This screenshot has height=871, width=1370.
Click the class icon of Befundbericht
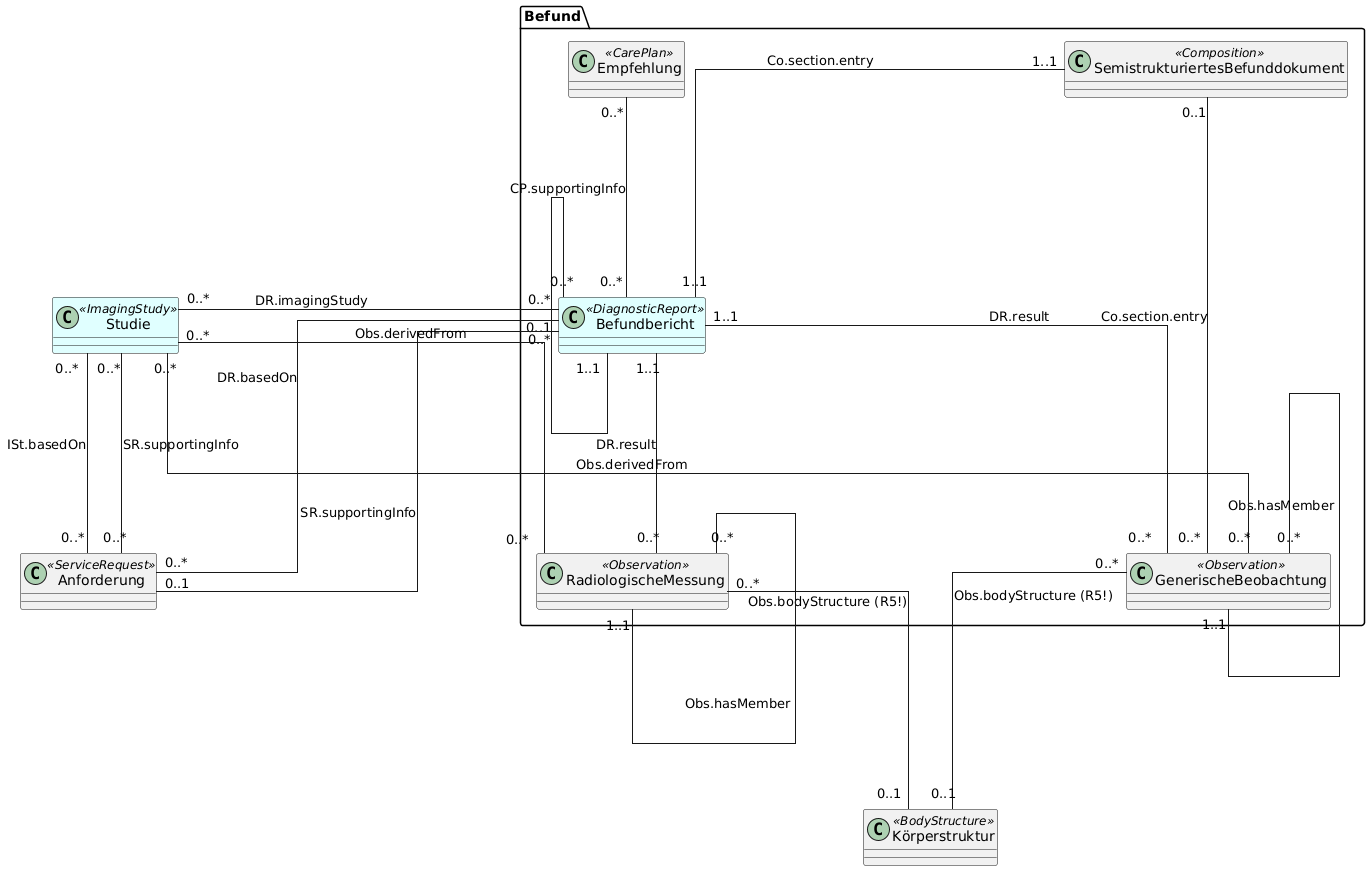(x=574, y=319)
